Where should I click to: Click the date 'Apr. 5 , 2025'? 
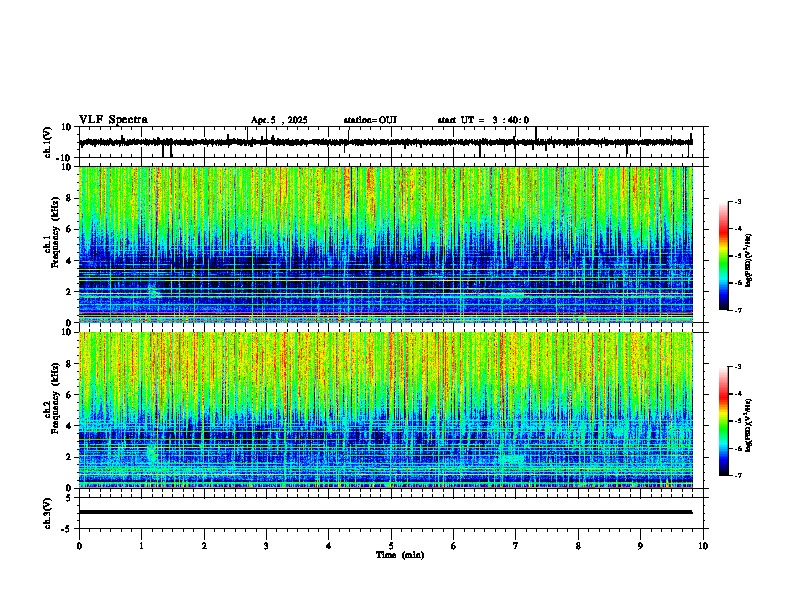279,120
